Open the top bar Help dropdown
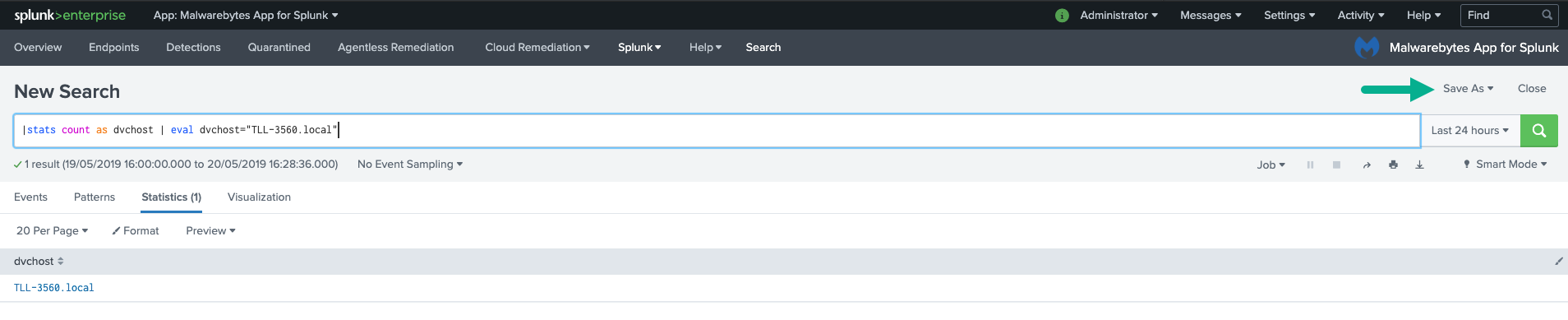 1423,15
